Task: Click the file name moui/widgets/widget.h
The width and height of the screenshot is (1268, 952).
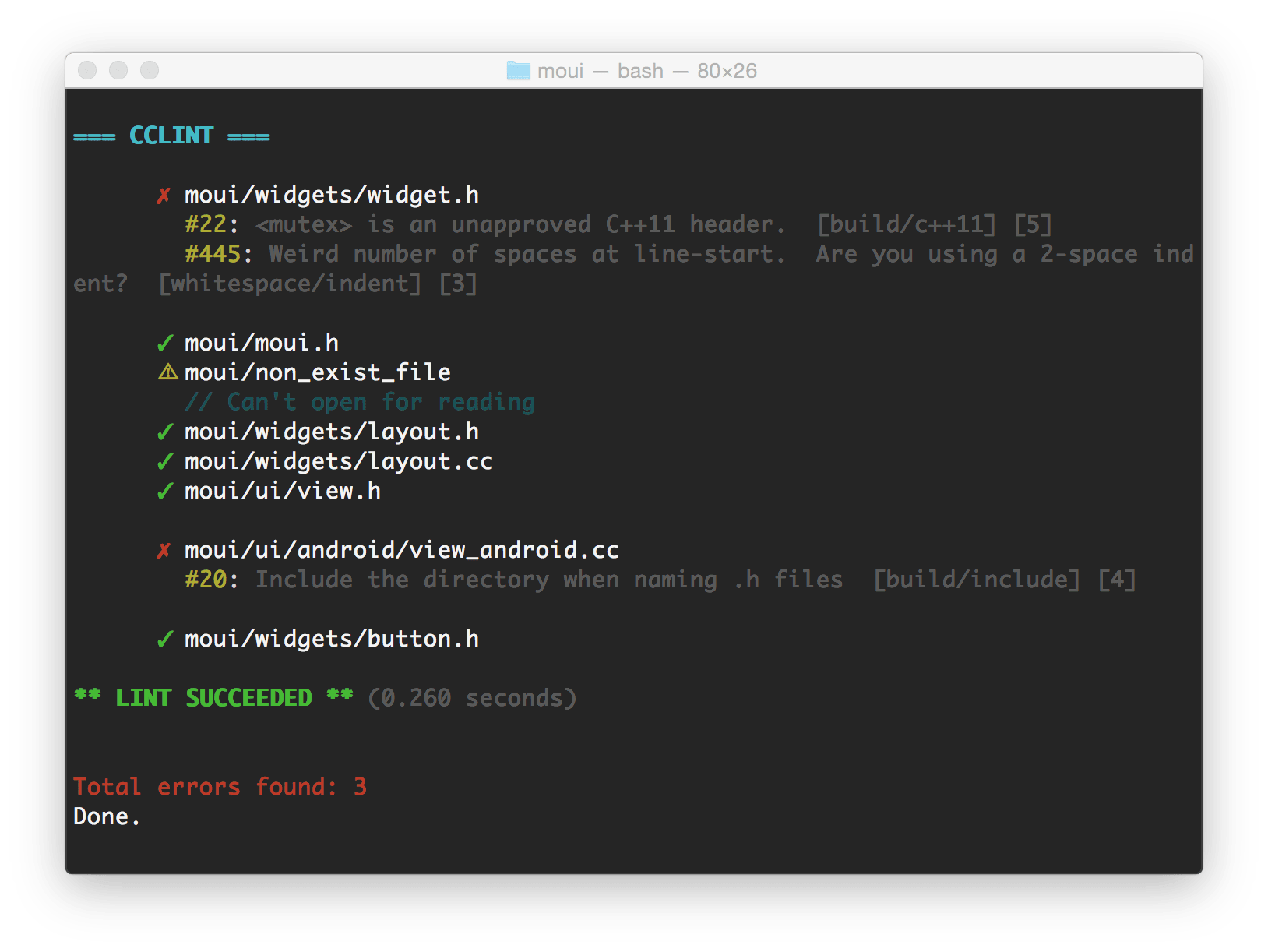Action: point(332,195)
